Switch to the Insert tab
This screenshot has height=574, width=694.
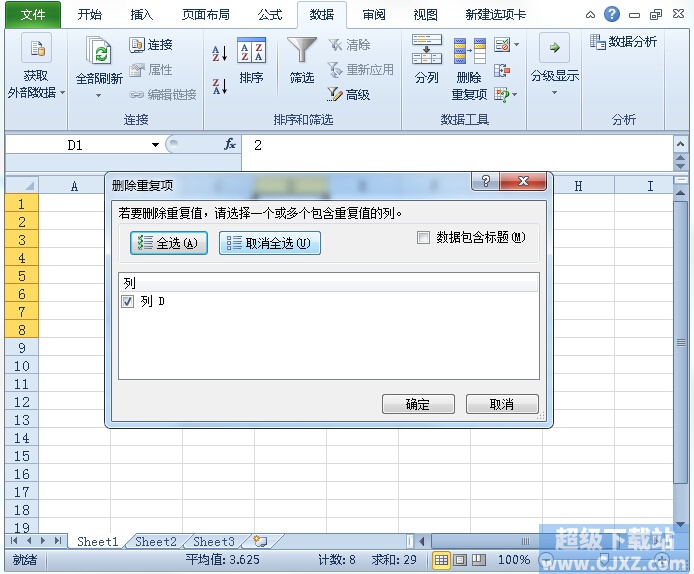142,15
